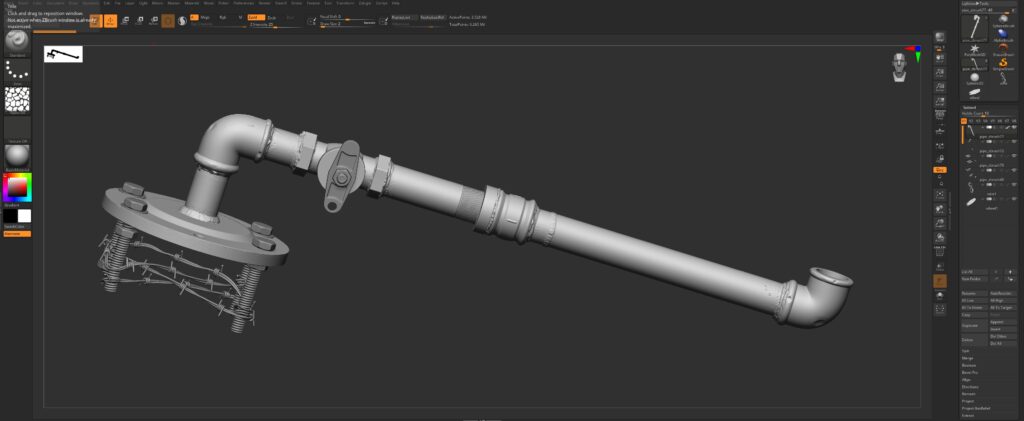The width and height of the screenshot is (1024, 421).
Task: Collapse the Subtool panel header
Action: tap(970, 107)
